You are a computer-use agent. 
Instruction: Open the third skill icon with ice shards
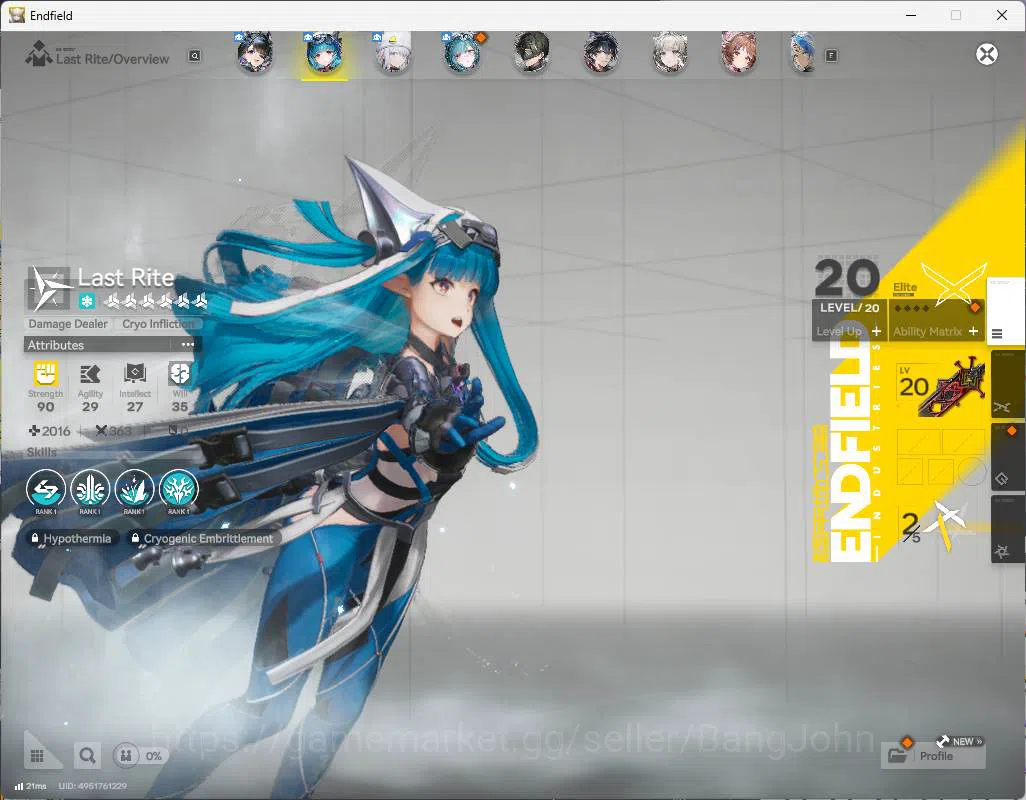(x=134, y=490)
